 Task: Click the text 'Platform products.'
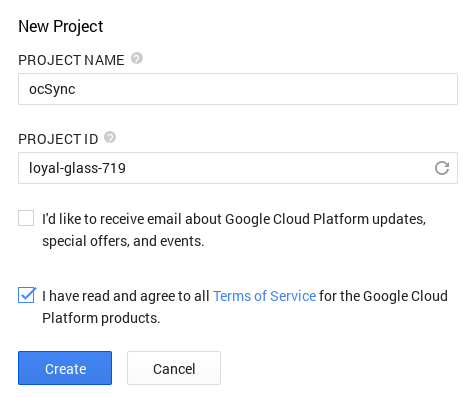click(x=101, y=318)
